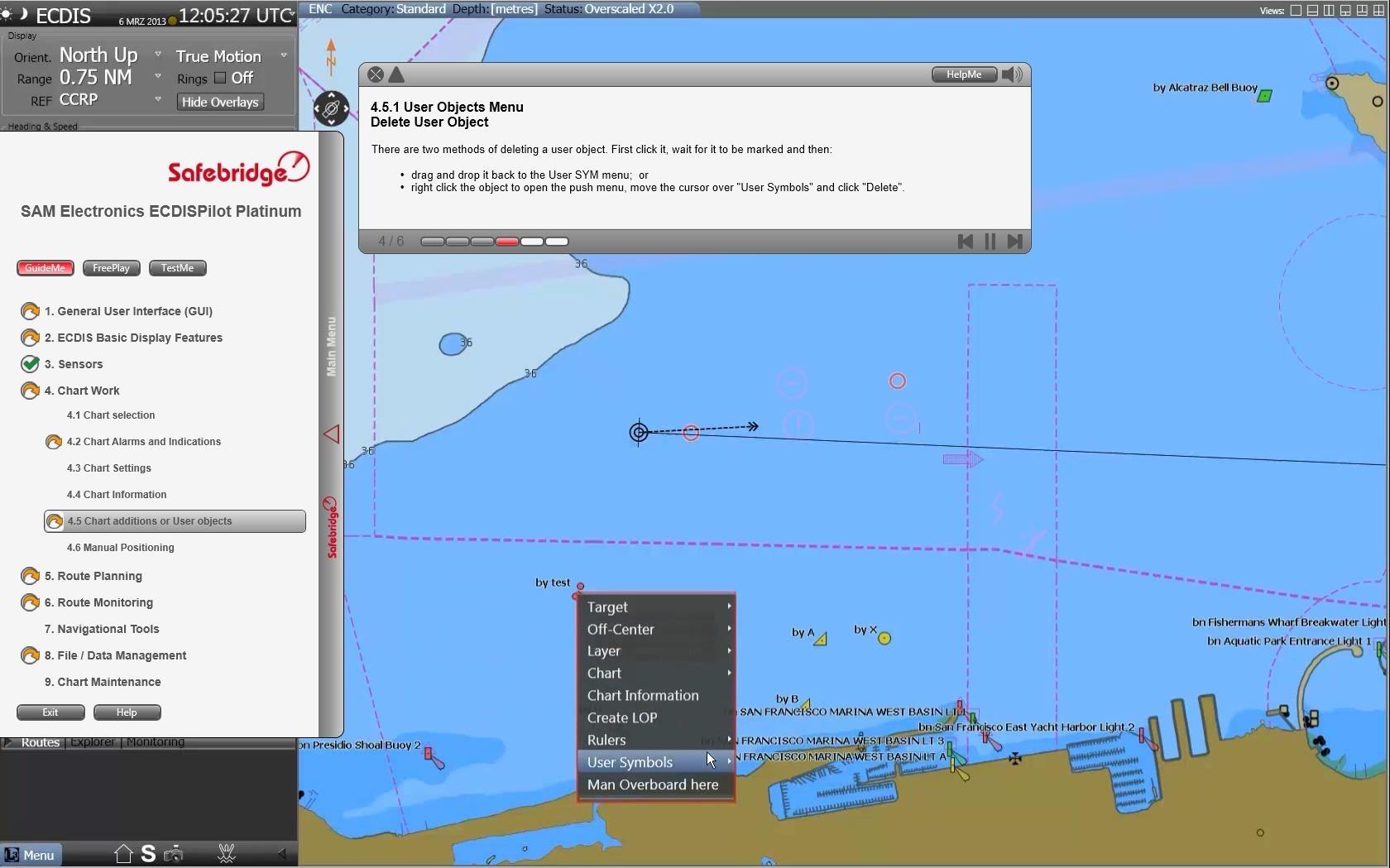Switch to the Monitoring tab

tap(156, 742)
